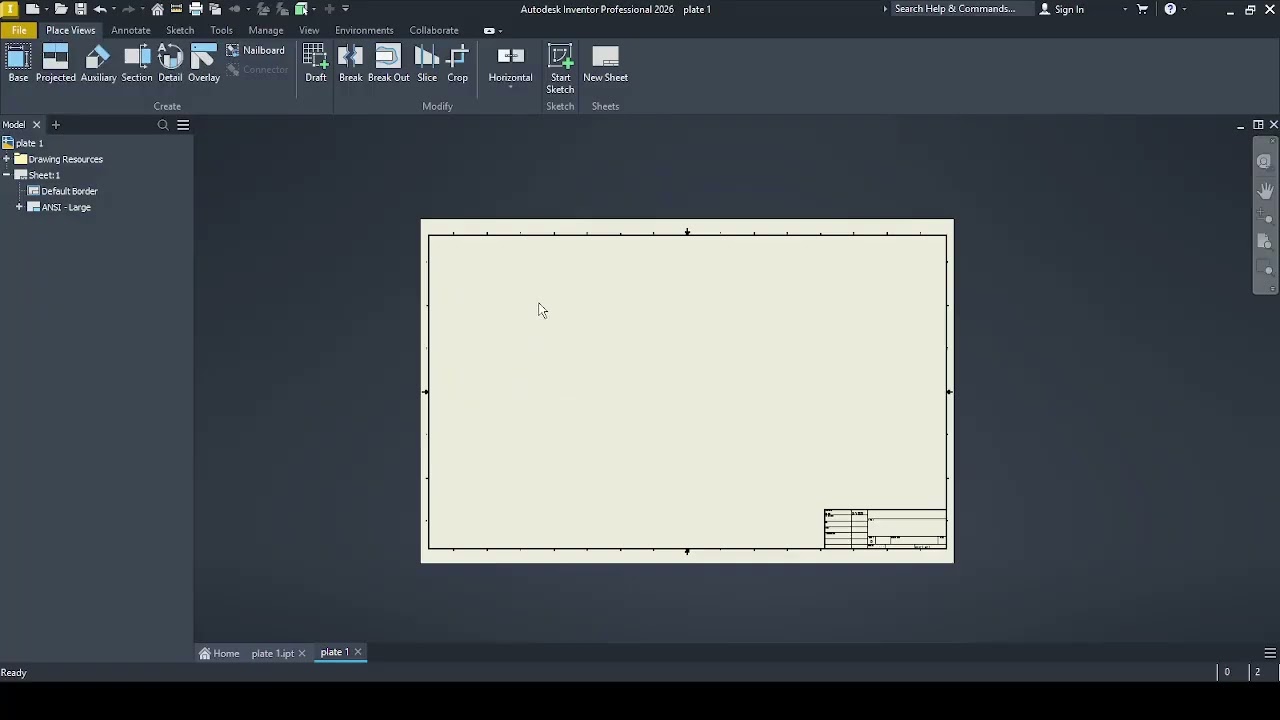Select the plate 1 root node
This screenshot has height=720, width=1280.
23,143
